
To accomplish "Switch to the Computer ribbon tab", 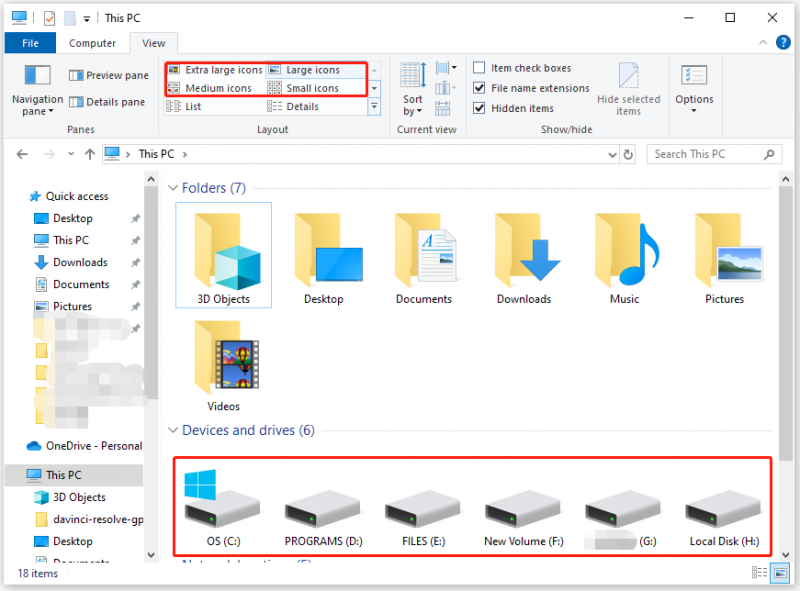I will coord(92,43).
